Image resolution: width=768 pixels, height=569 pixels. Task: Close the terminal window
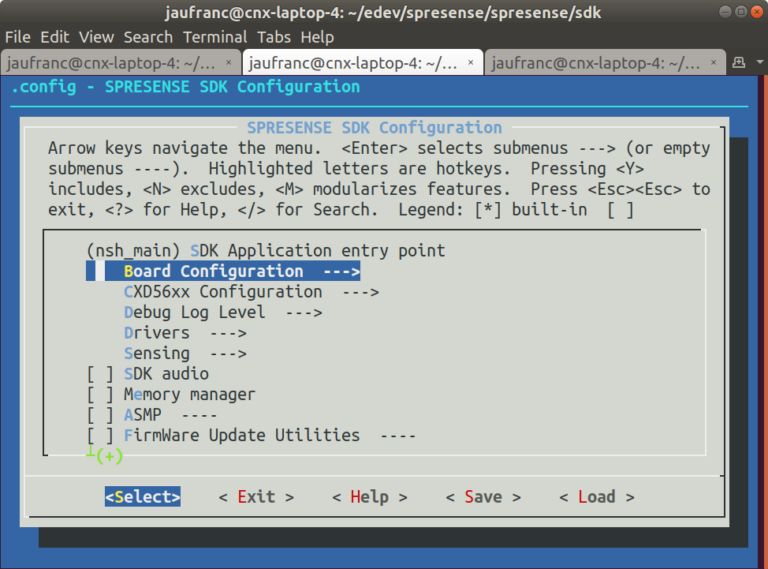coord(757,12)
